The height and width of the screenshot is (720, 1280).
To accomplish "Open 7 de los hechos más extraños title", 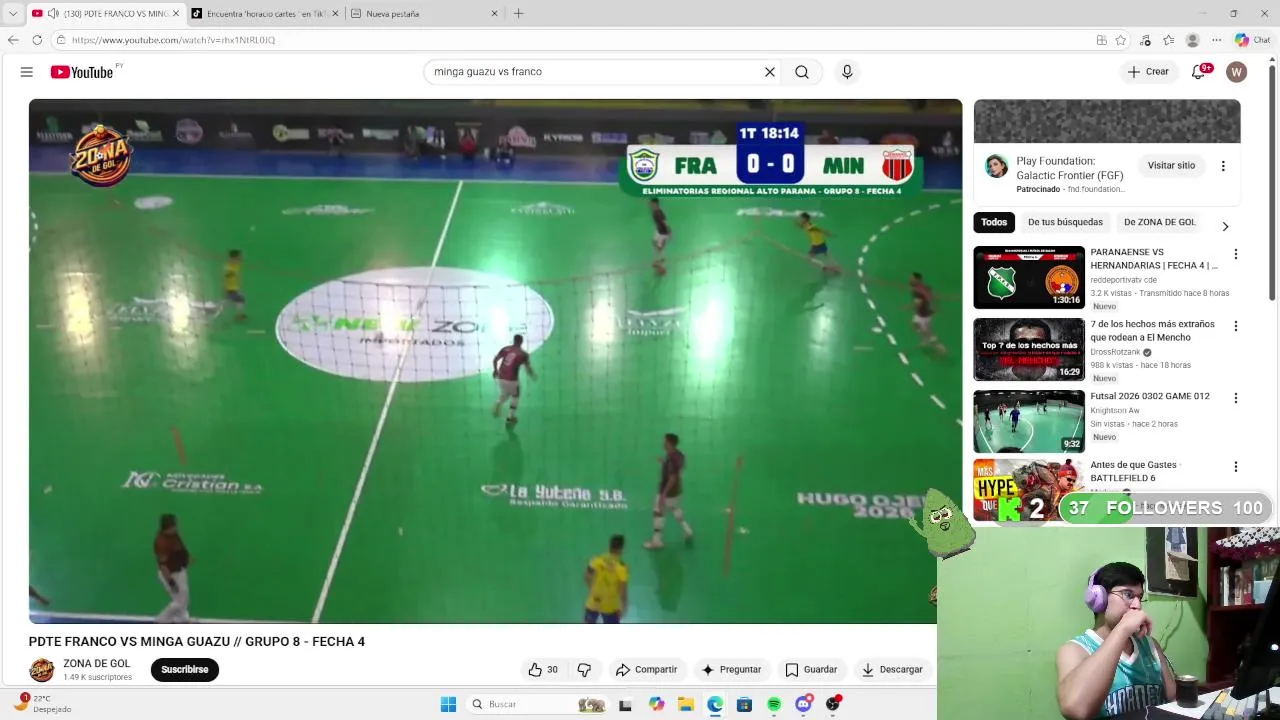I will tap(1152, 331).
